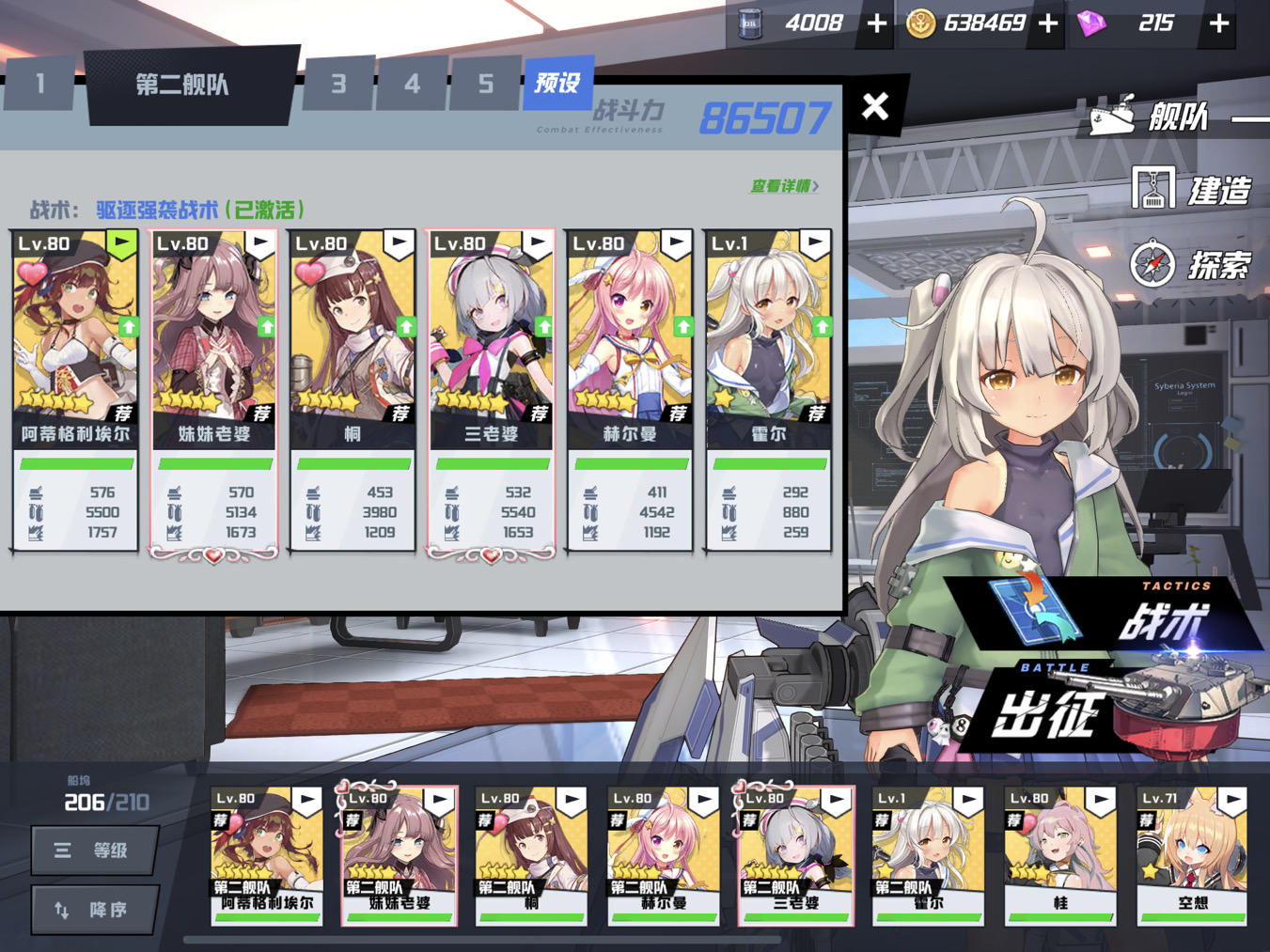
Task: Switch to fleet tab 1
Action: point(39,84)
